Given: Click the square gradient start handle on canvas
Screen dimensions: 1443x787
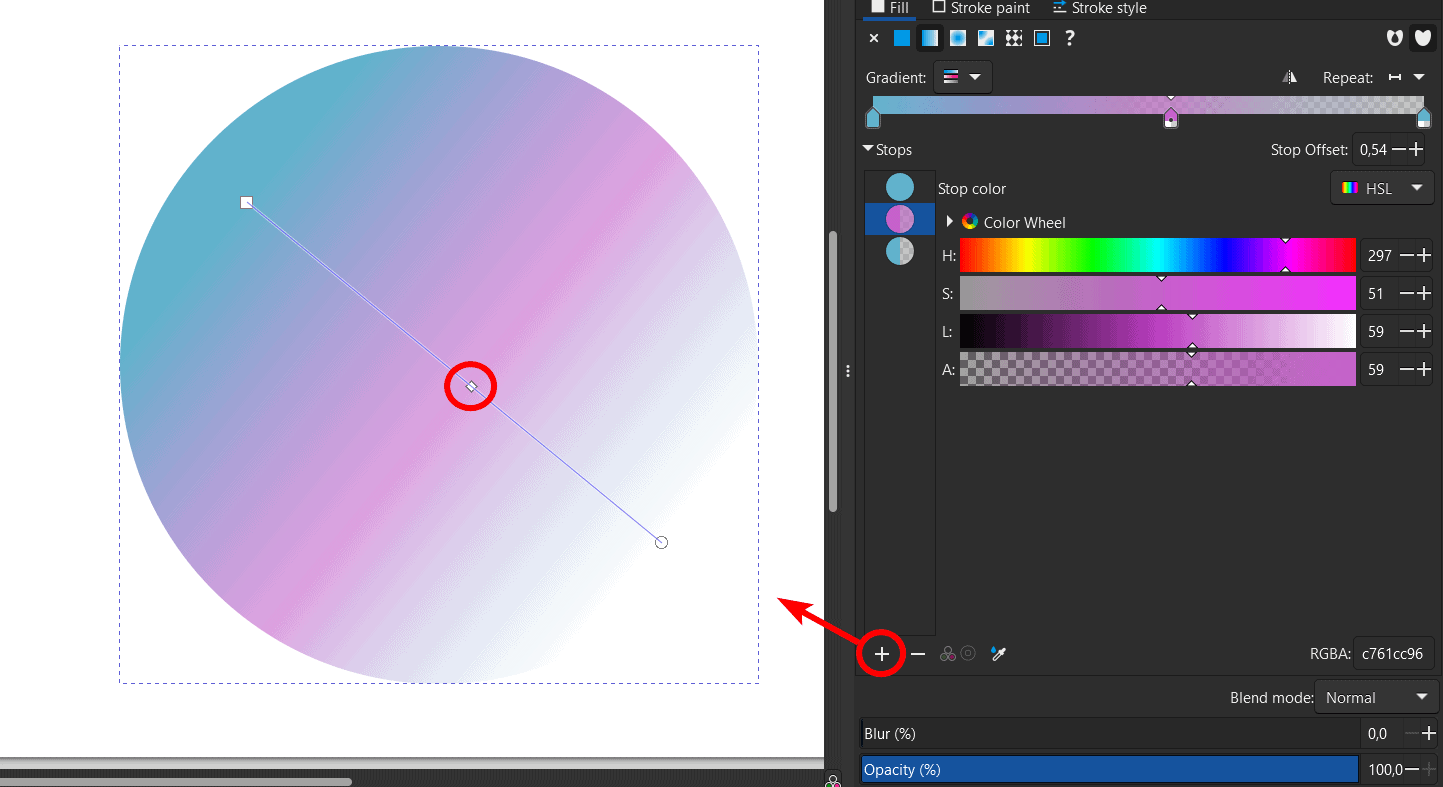Looking at the screenshot, I should (247, 202).
